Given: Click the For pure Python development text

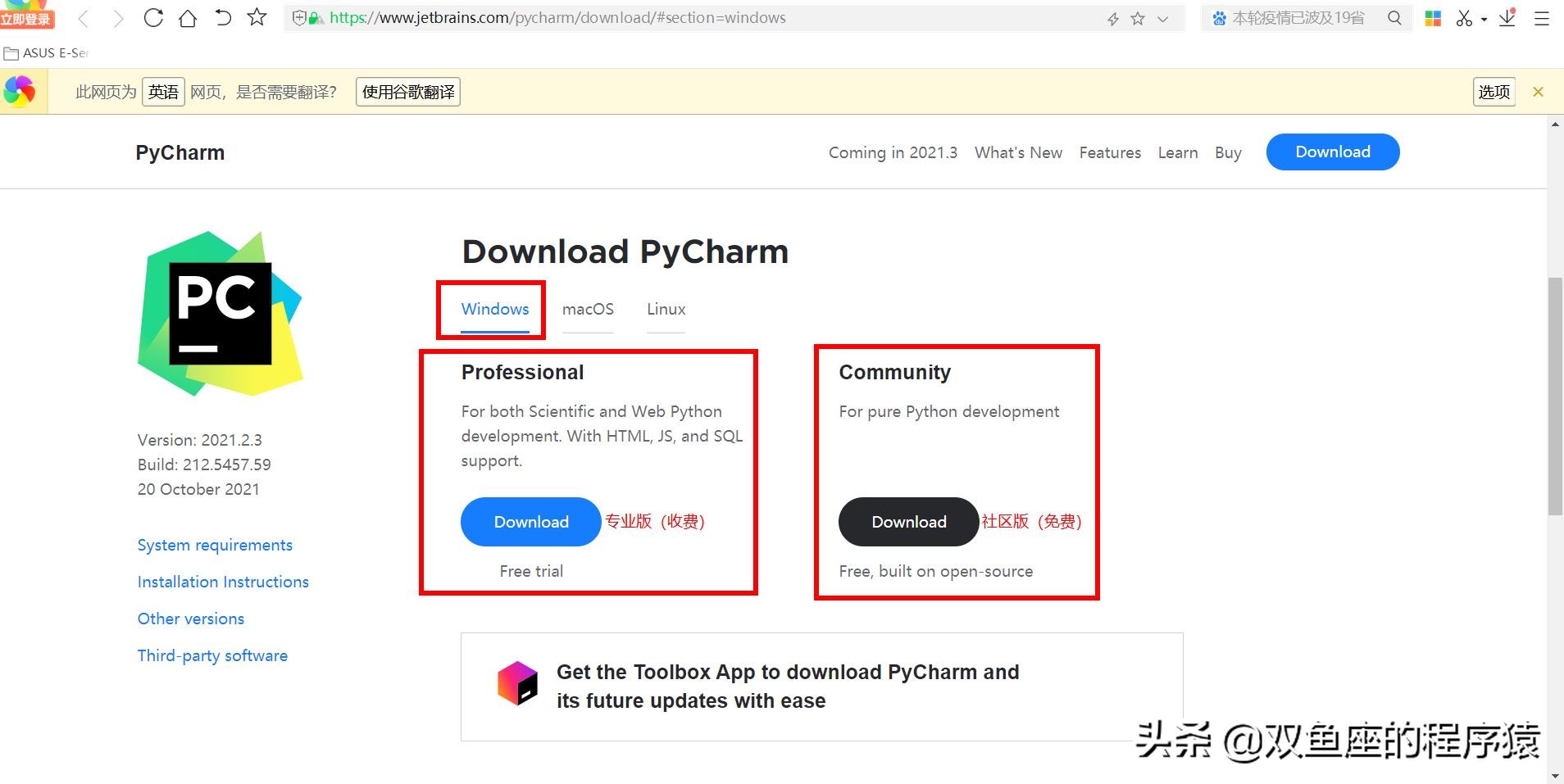Looking at the screenshot, I should 948,411.
